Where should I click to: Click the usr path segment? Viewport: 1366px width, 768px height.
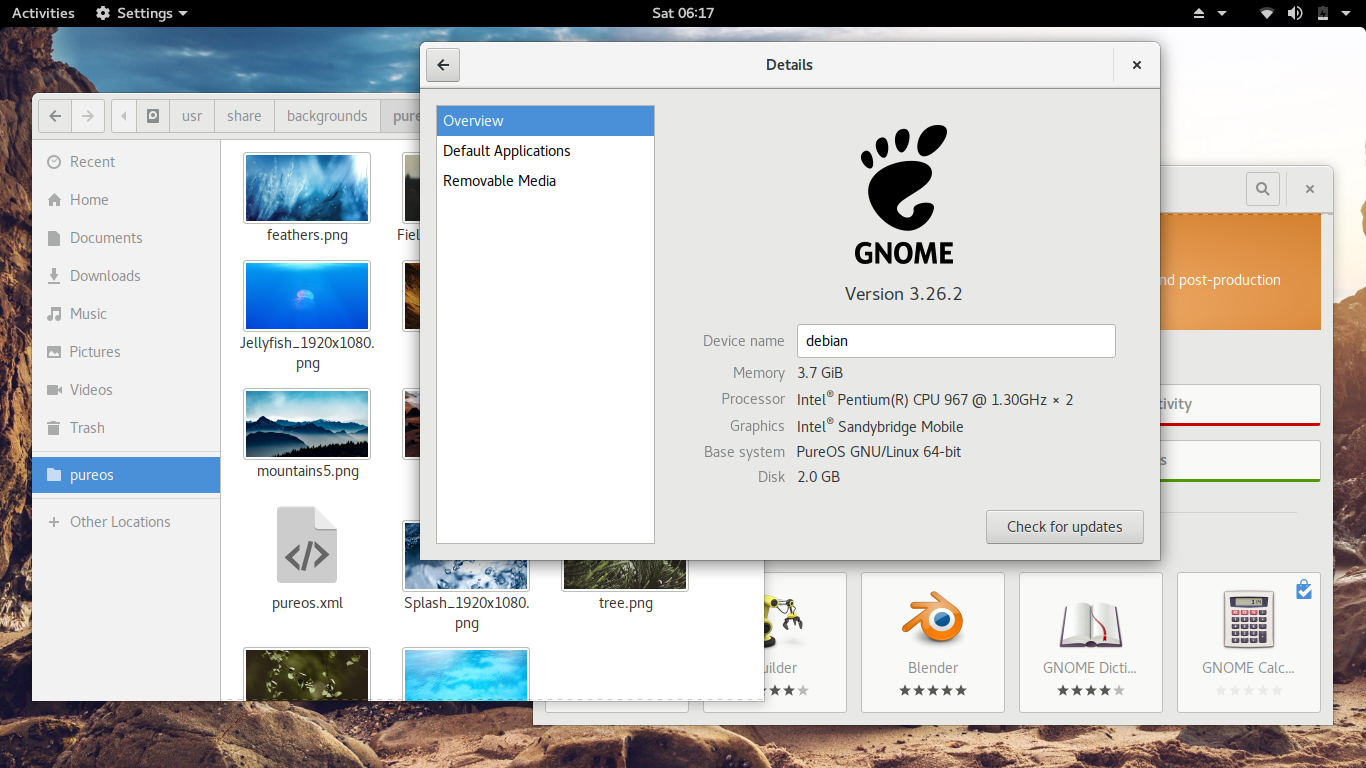192,116
